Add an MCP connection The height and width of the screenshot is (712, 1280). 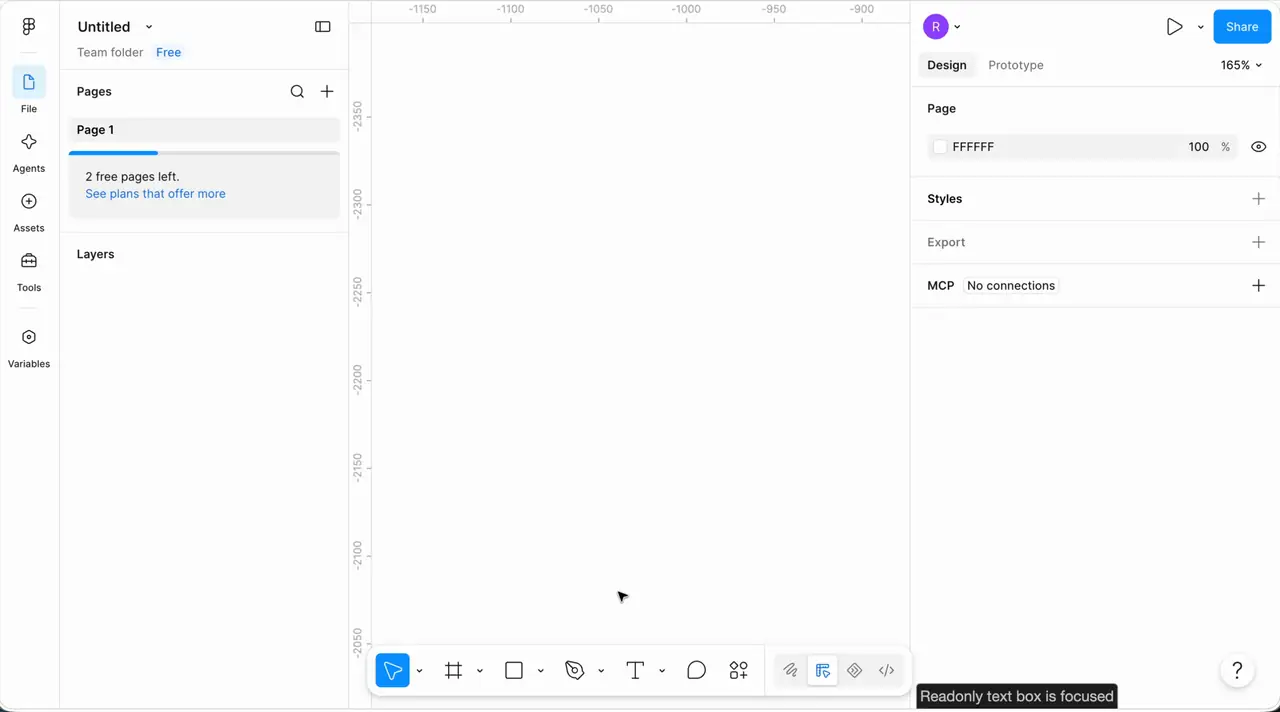pyautogui.click(x=1259, y=286)
